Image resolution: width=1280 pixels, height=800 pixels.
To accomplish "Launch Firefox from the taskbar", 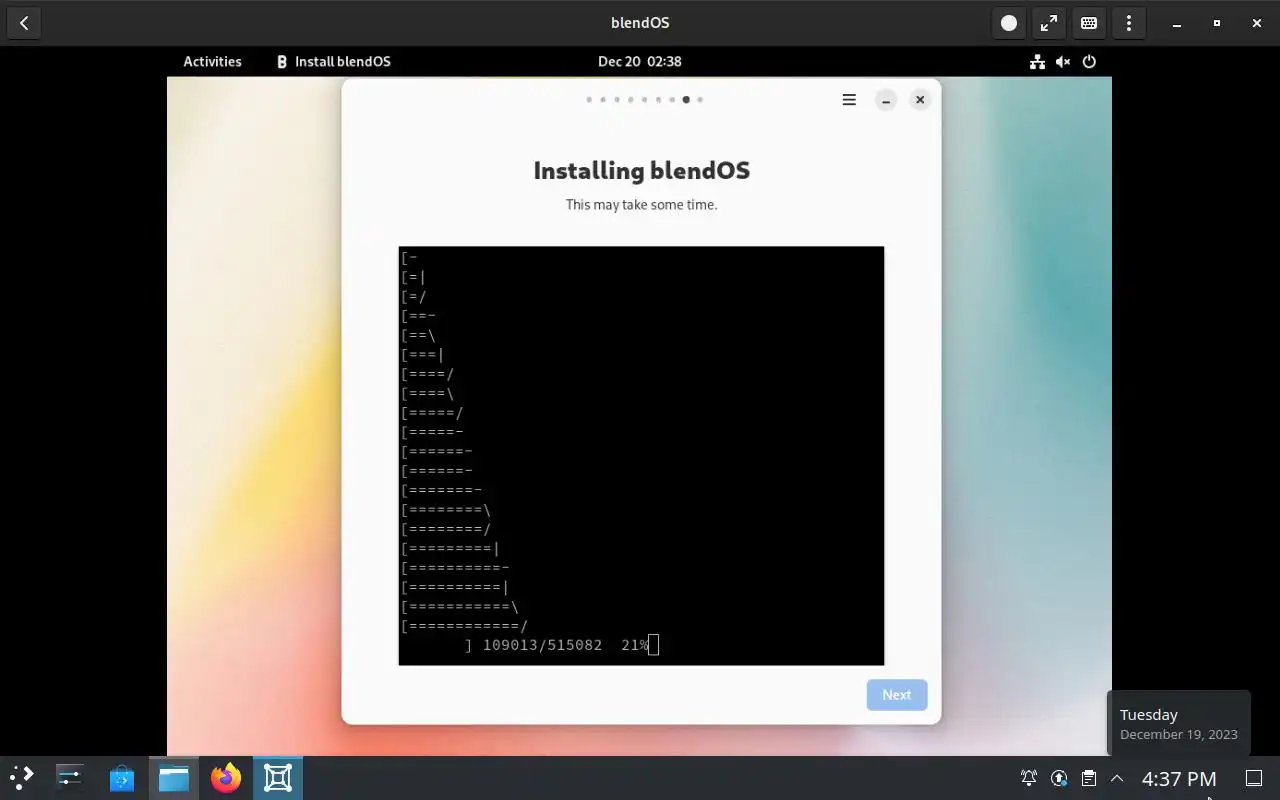I will (226, 777).
